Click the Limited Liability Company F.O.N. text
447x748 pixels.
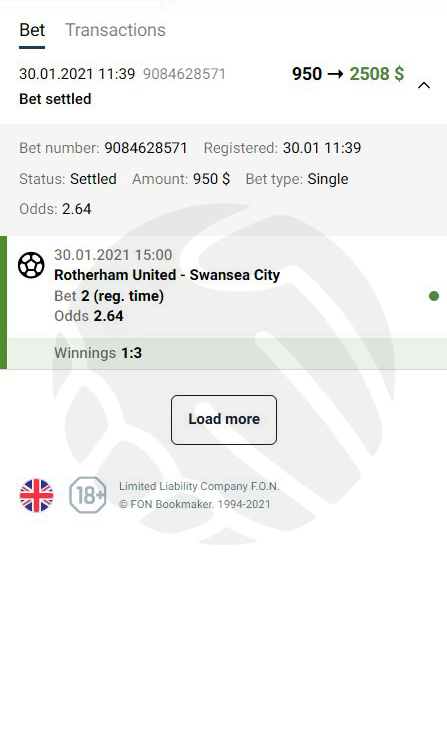point(199,486)
